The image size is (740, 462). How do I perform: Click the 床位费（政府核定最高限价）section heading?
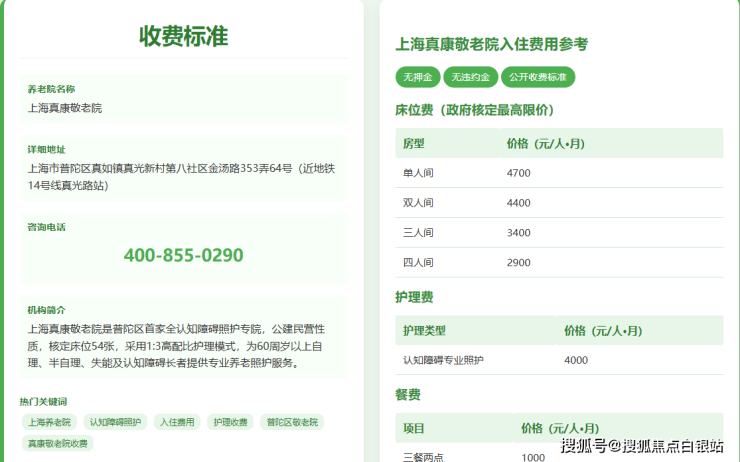coord(474,110)
